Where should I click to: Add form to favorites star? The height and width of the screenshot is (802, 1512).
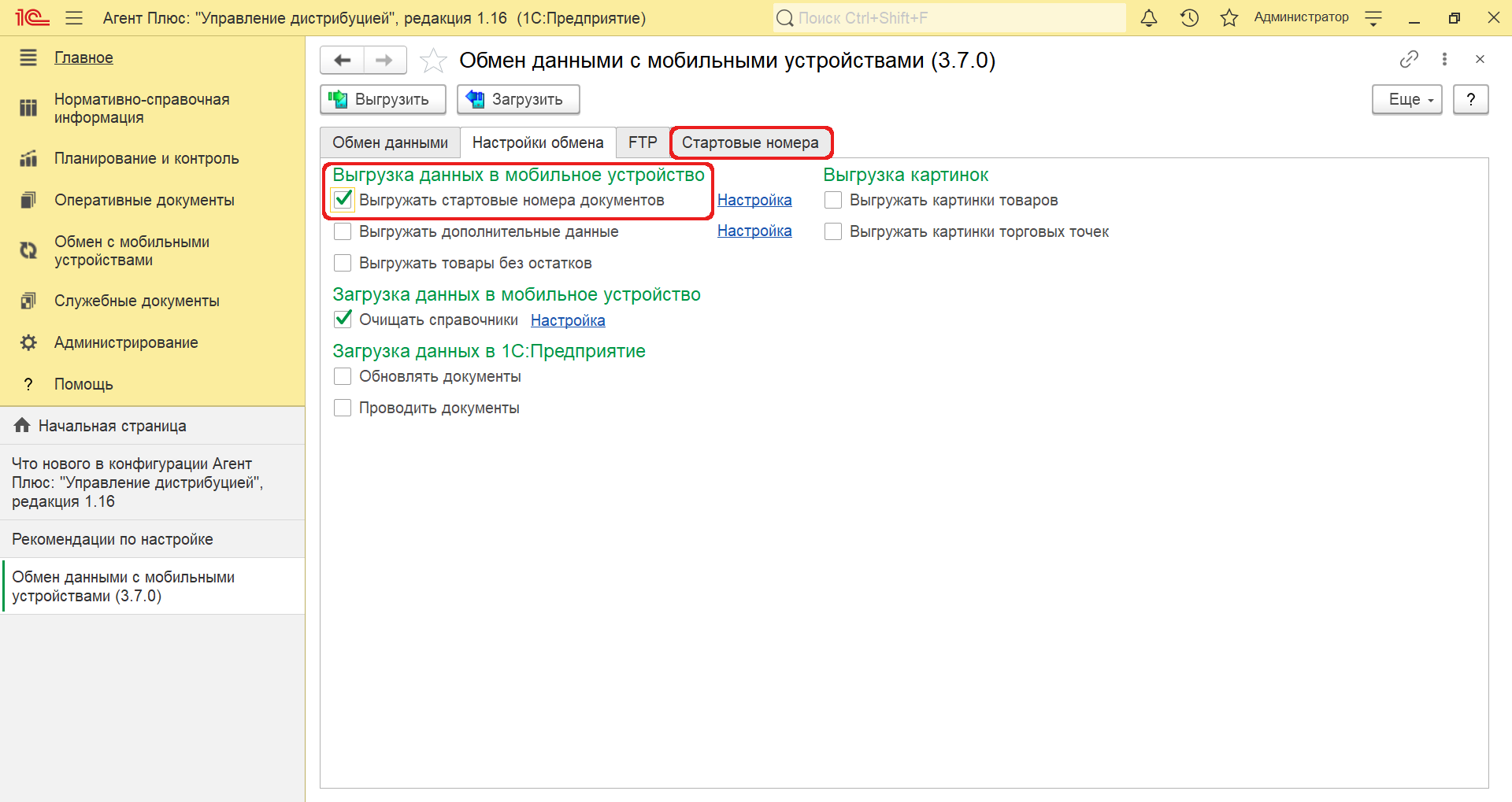tap(433, 61)
